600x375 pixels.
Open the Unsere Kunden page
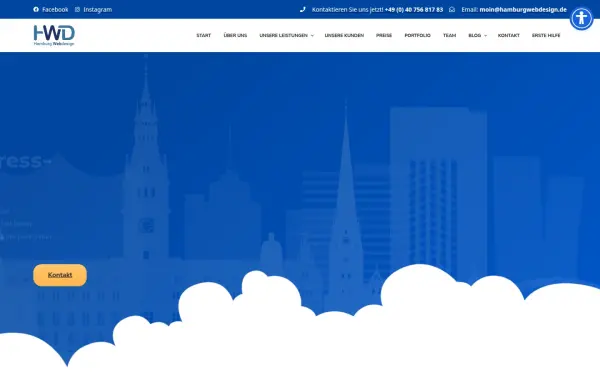point(344,35)
